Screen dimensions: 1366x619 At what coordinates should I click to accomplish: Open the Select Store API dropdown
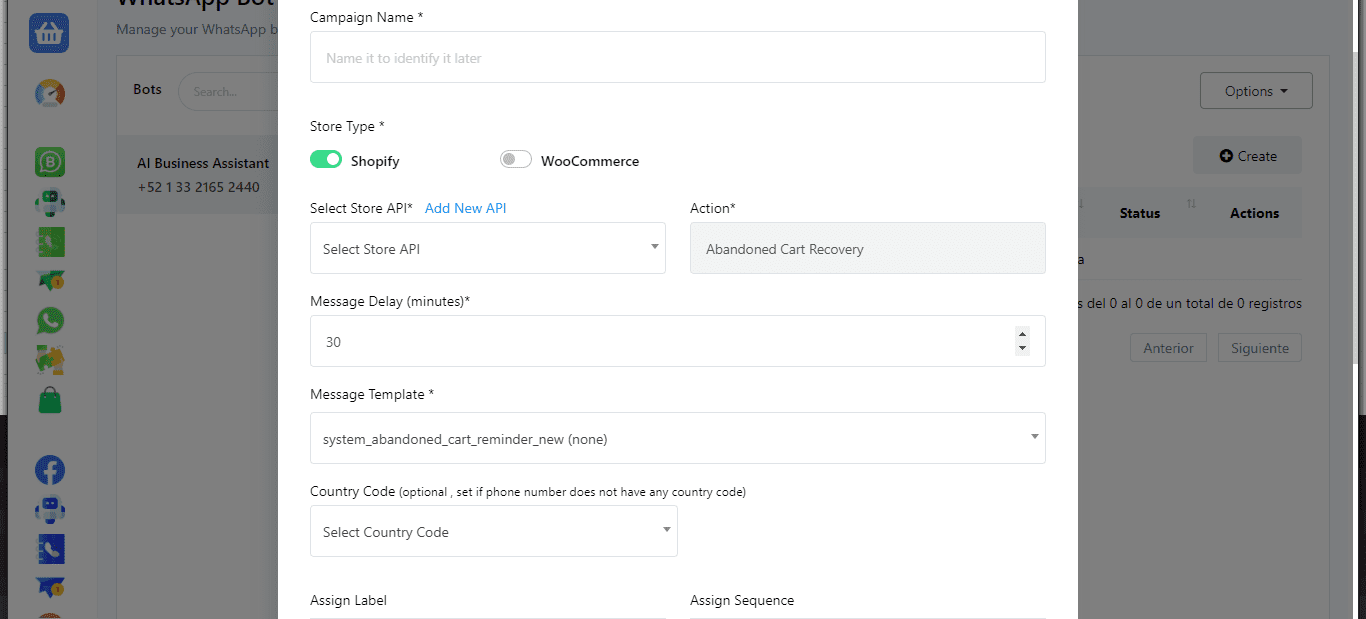487,248
